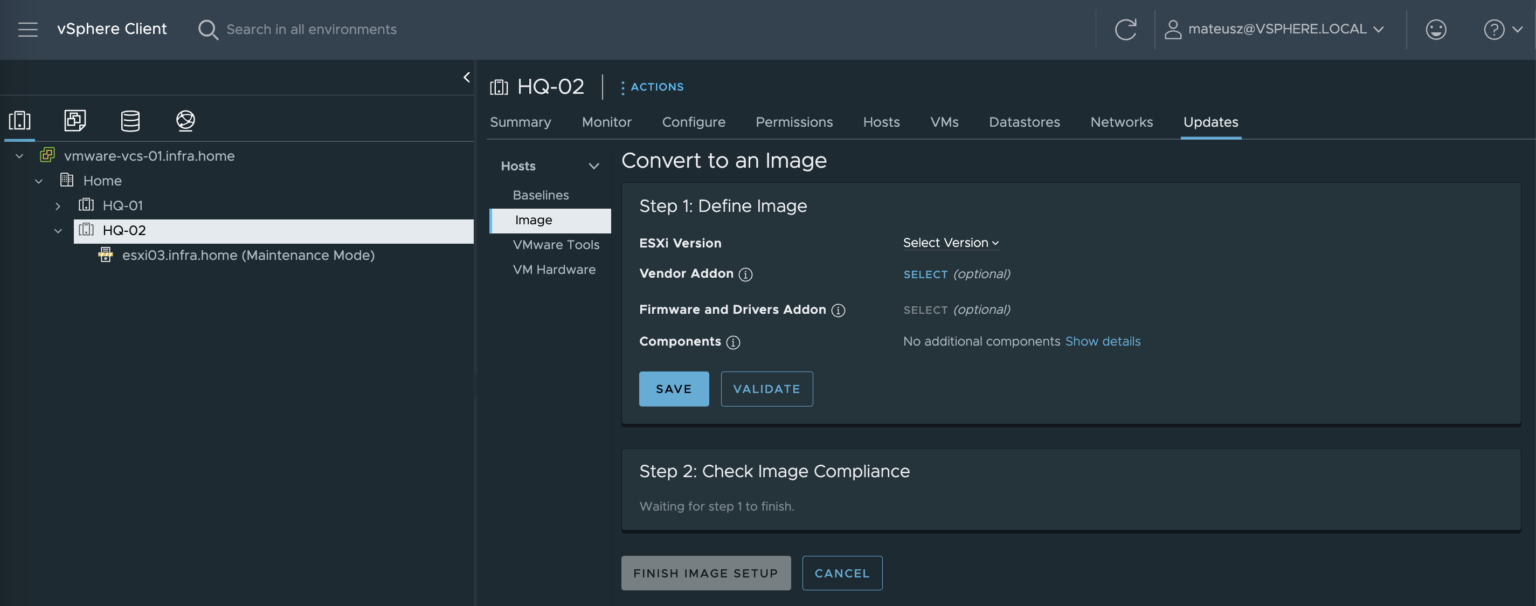Expand the HQ-01 cluster in the tree
Viewport: 1536px width, 606px height.
(57, 204)
